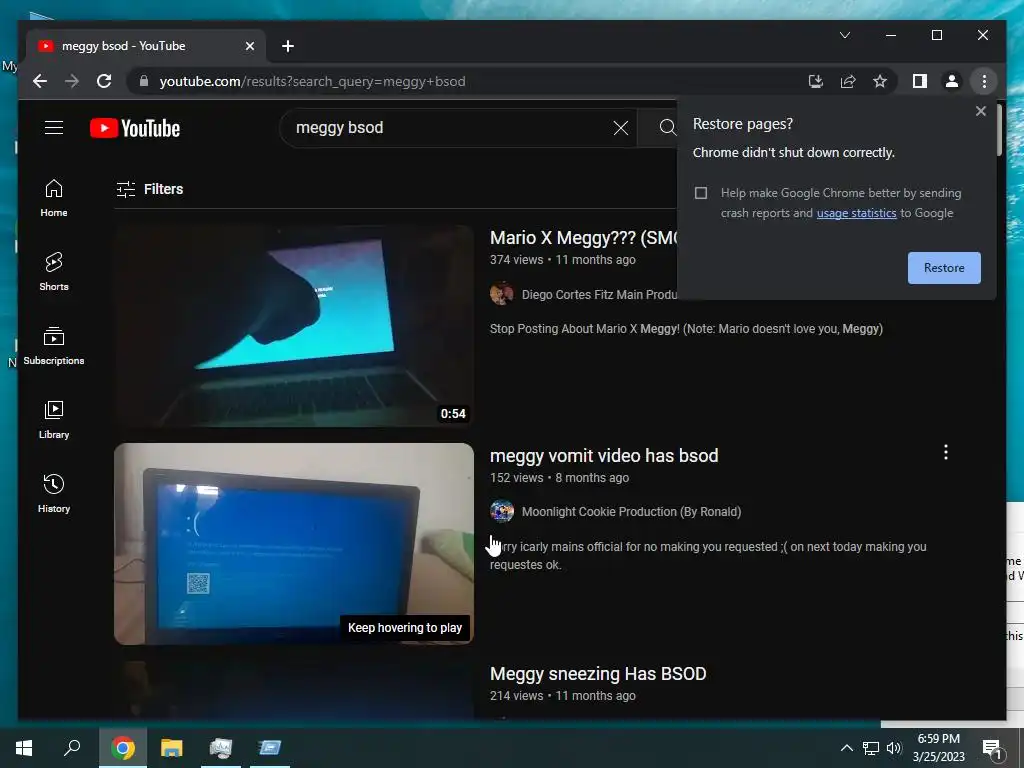Image resolution: width=1024 pixels, height=768 pixels.
Task: Dismiss the Restore pages popup
Action: click(980, 111)
